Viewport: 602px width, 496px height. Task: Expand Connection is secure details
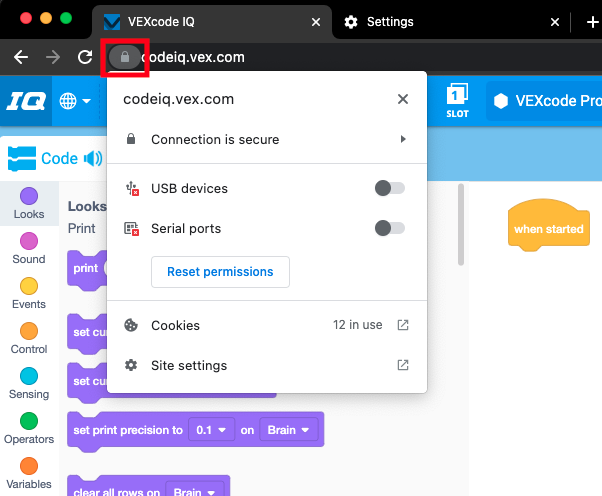click(x=403, y=139)
